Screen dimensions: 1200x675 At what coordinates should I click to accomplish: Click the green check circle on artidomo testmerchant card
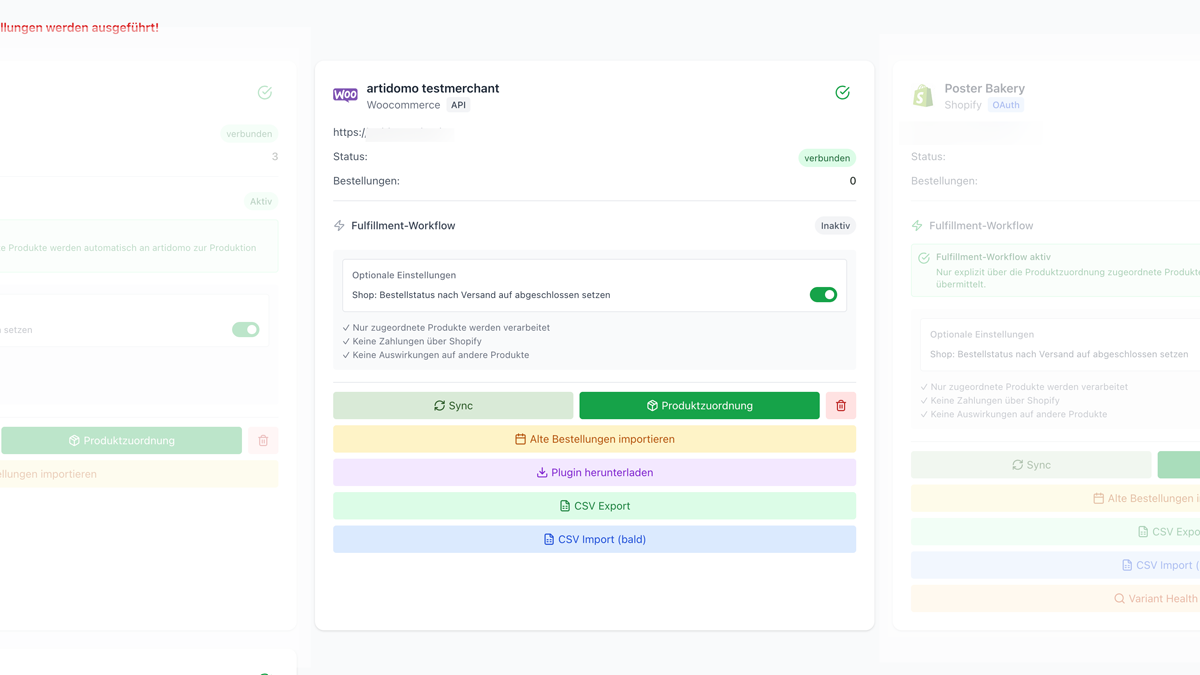843,92
